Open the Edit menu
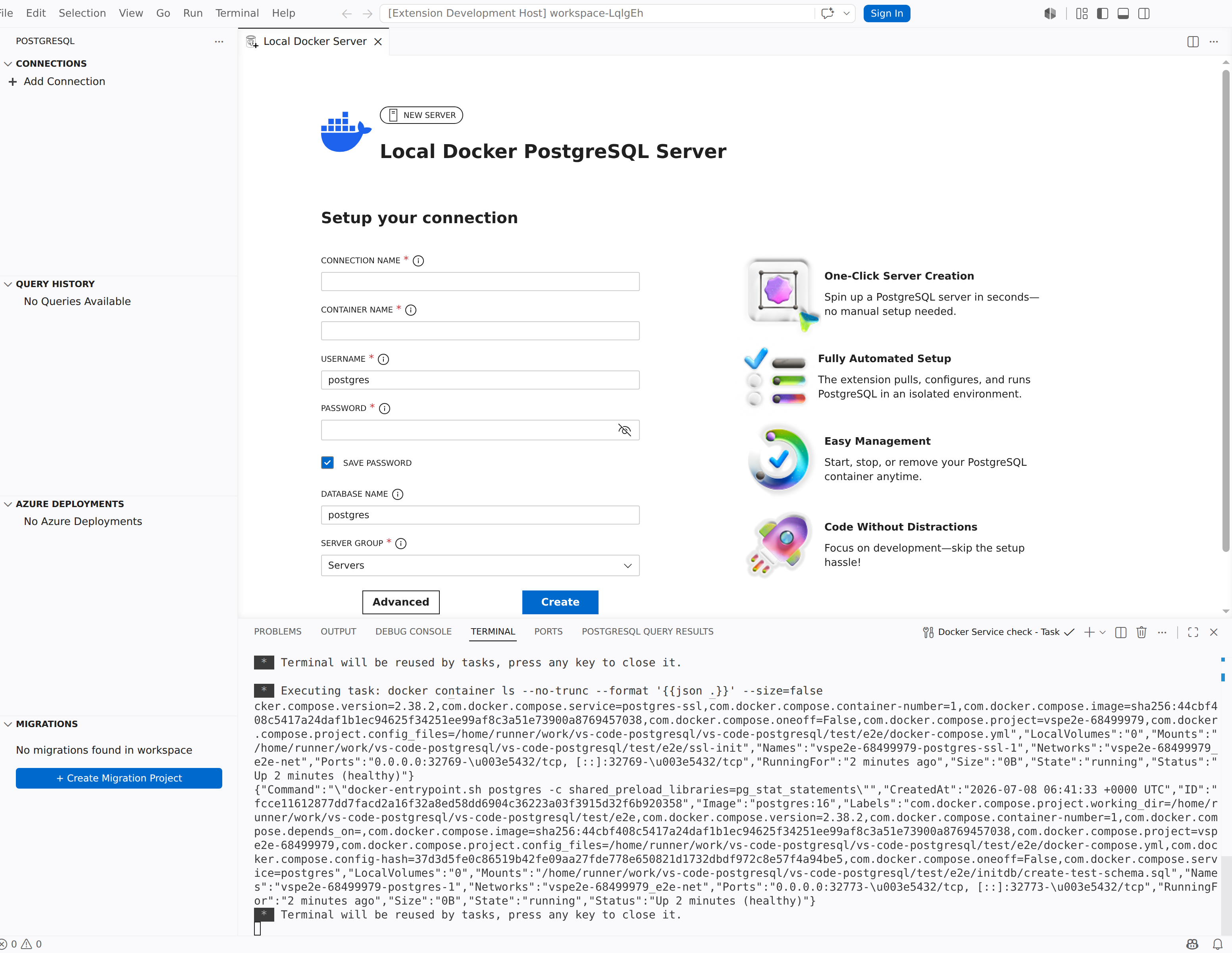The height and width of the screenshot is (953, 1232). coord(36,13)
